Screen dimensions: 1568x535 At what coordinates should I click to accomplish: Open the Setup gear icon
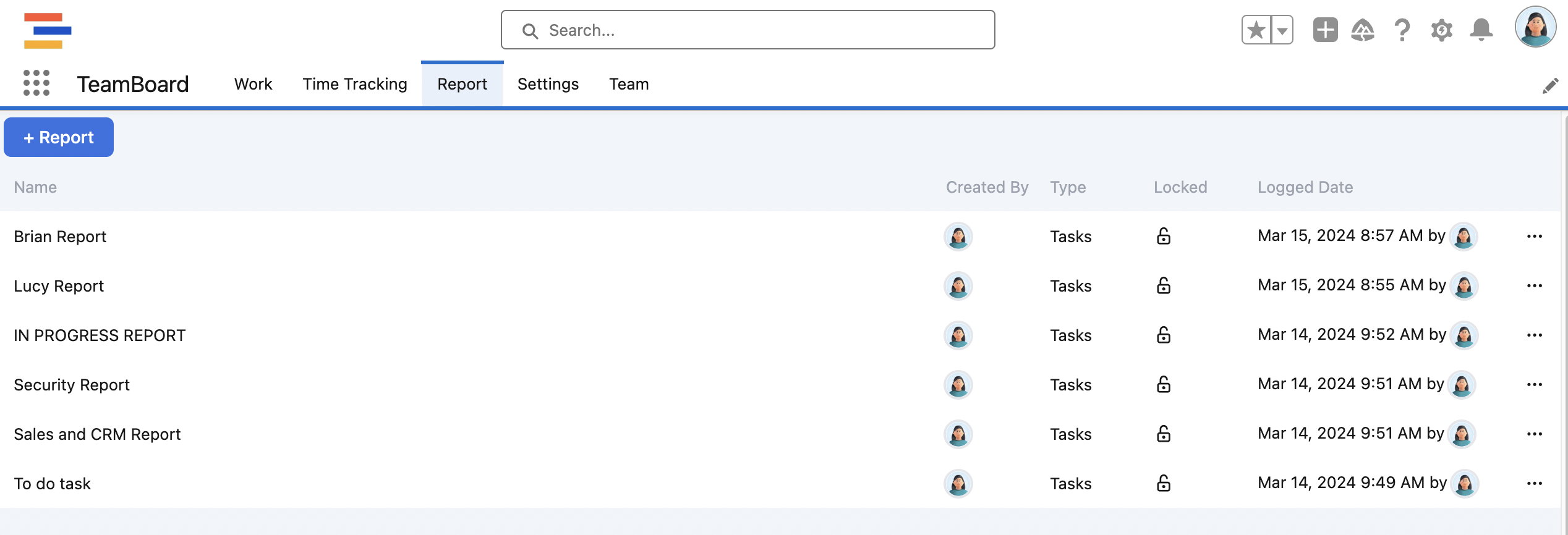point(1441,30)
